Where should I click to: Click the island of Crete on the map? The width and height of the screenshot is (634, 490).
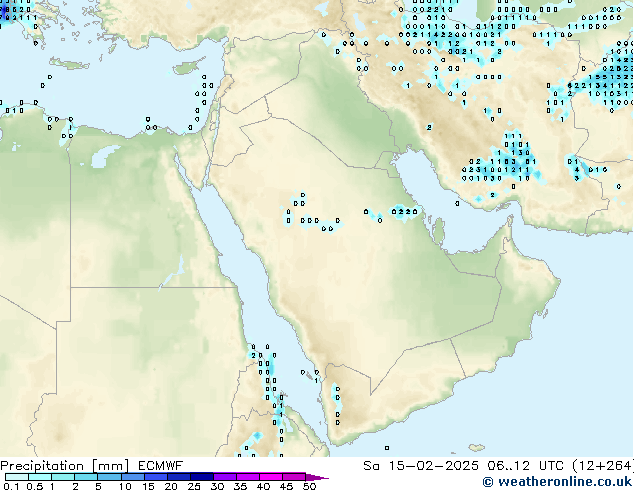(69, 63)
